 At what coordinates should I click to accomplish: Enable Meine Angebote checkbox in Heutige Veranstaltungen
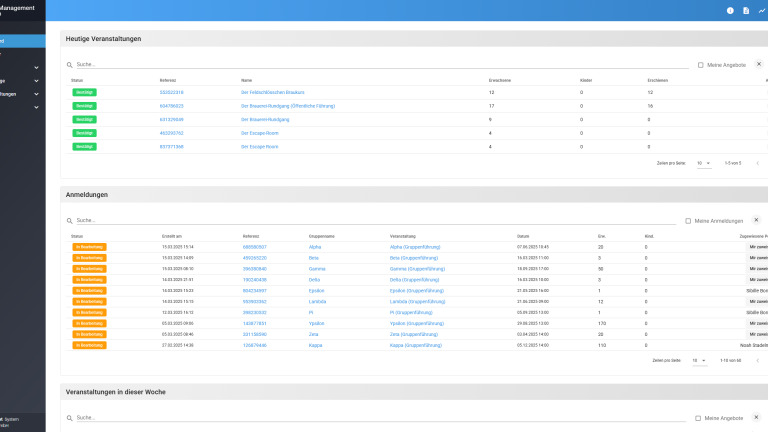(701, 65)
